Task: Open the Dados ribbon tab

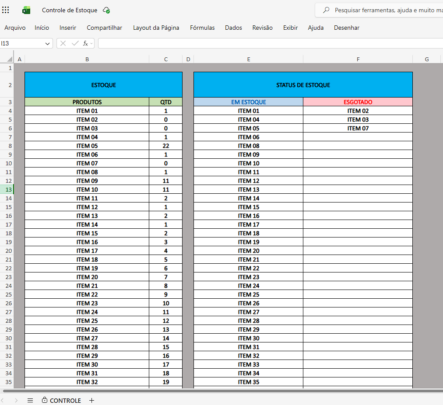Action: 233,28
